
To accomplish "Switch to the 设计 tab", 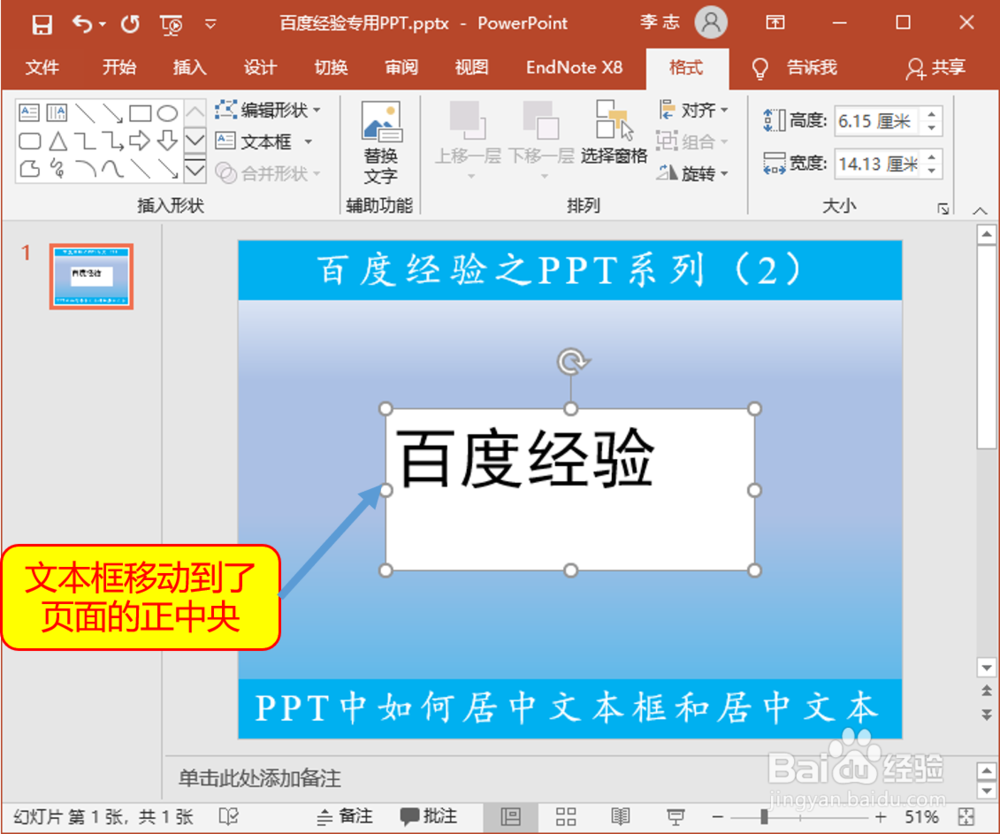I will point(260,67).
